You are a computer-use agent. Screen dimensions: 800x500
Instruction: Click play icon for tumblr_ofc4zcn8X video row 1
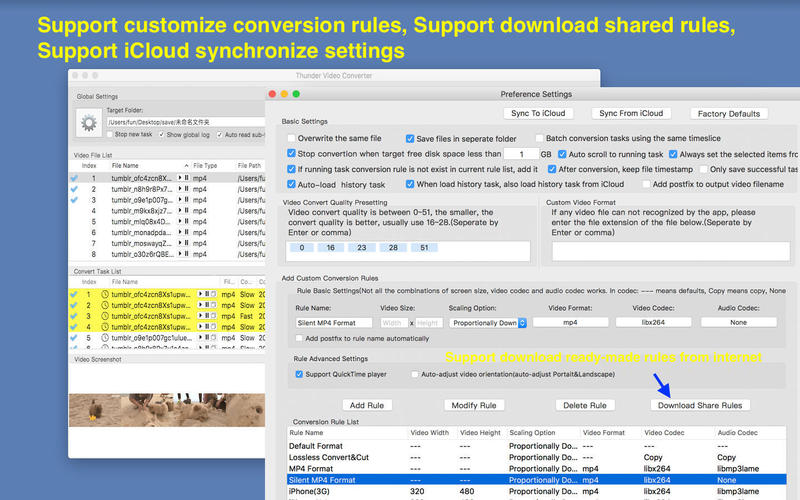[x=180, y=178]
